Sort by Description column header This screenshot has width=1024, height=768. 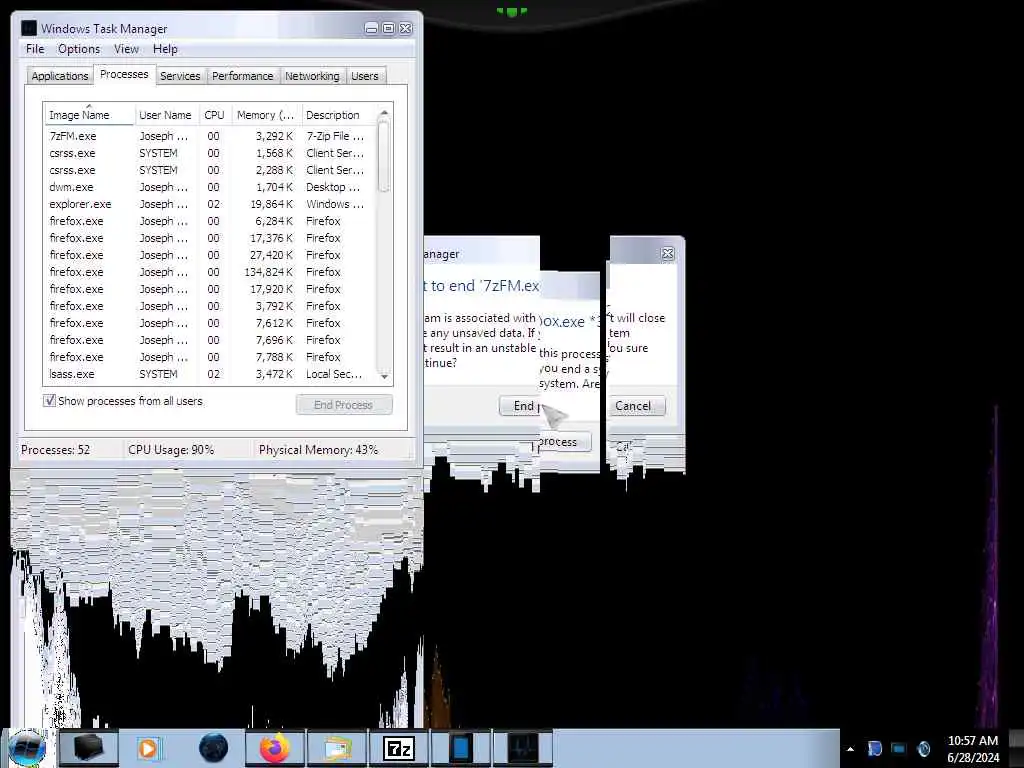tap(339, 115)
